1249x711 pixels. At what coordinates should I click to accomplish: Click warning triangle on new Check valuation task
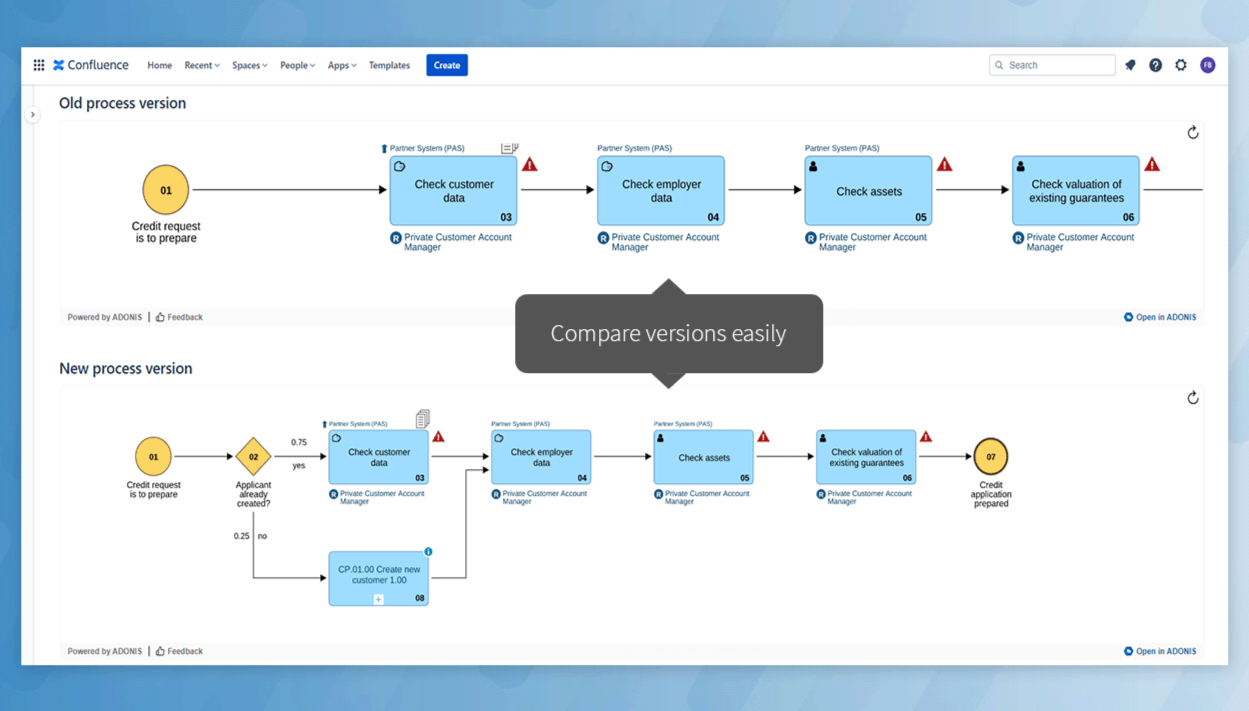[926, 437]
